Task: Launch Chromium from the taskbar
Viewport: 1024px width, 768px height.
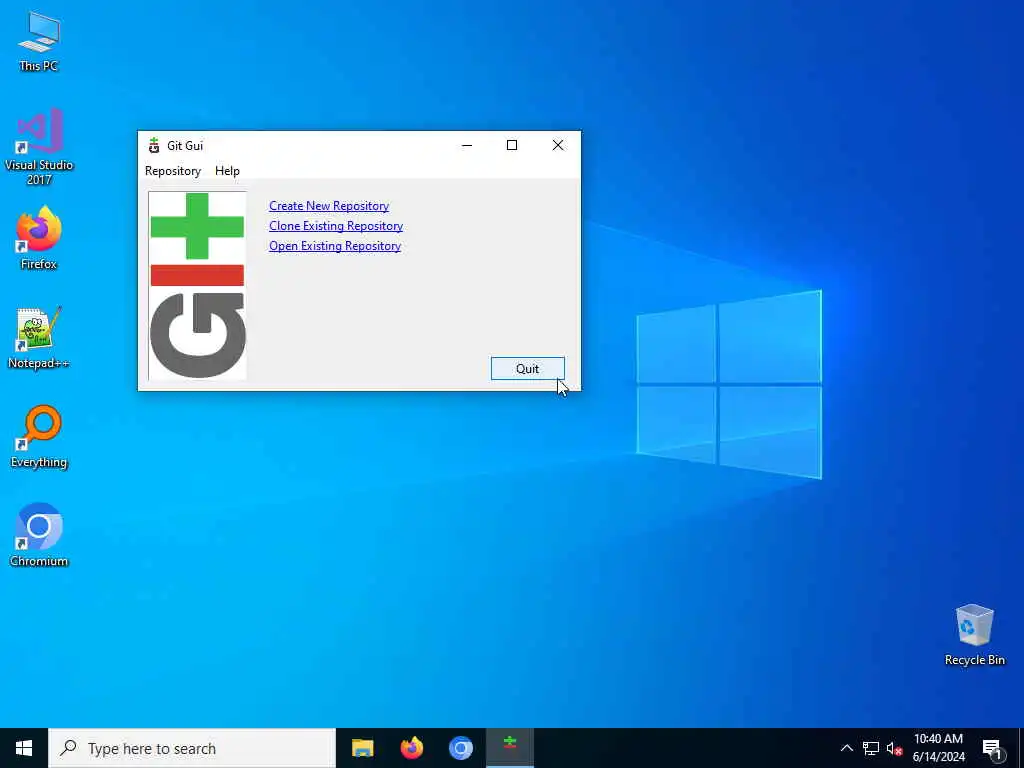Action: coord(460,748)
